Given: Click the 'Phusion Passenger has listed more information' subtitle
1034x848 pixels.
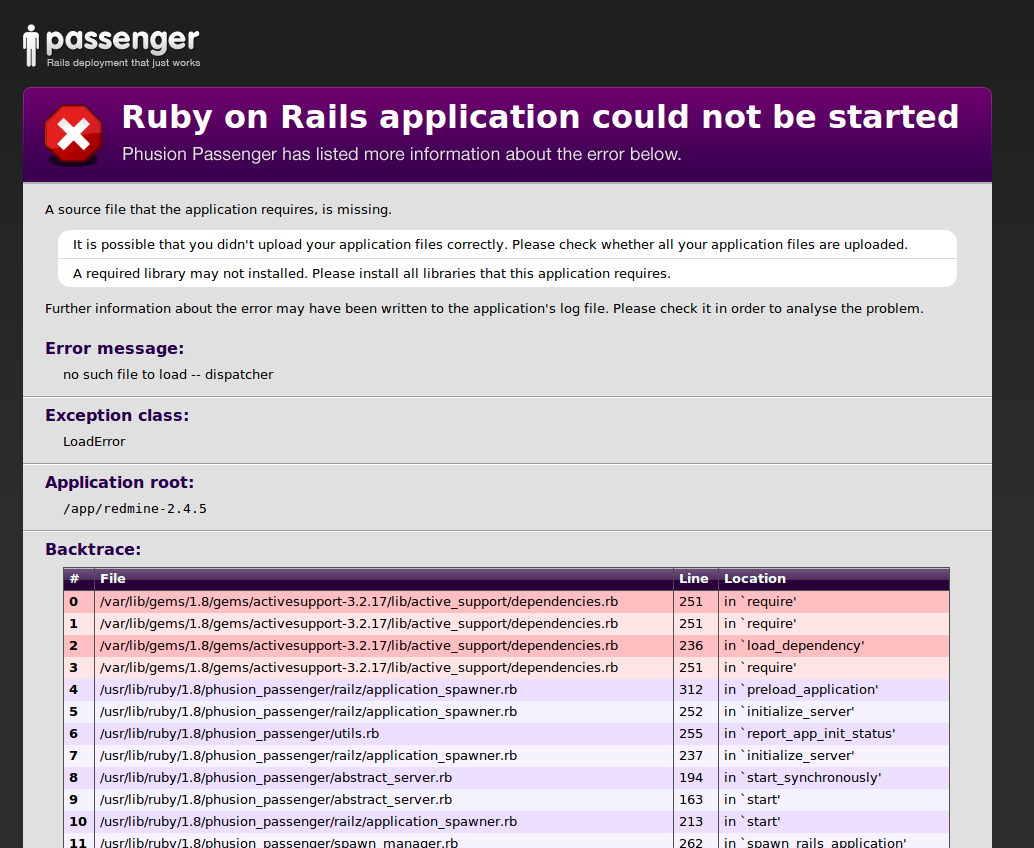Looking at the screenshot, I should (x=402, y=154).
